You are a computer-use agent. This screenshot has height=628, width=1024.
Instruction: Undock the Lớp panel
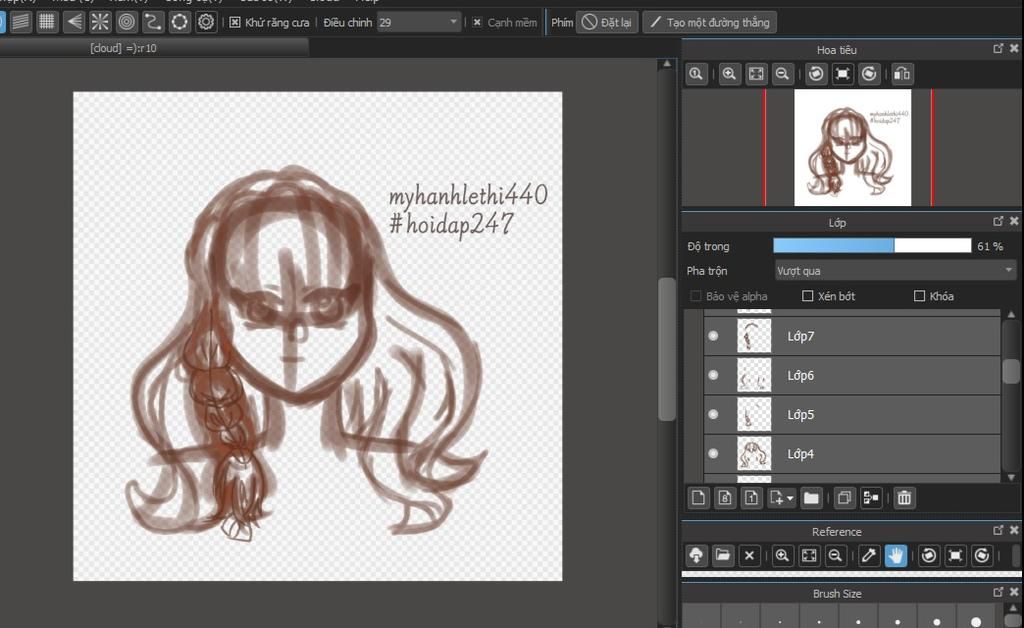coord(998,221)
